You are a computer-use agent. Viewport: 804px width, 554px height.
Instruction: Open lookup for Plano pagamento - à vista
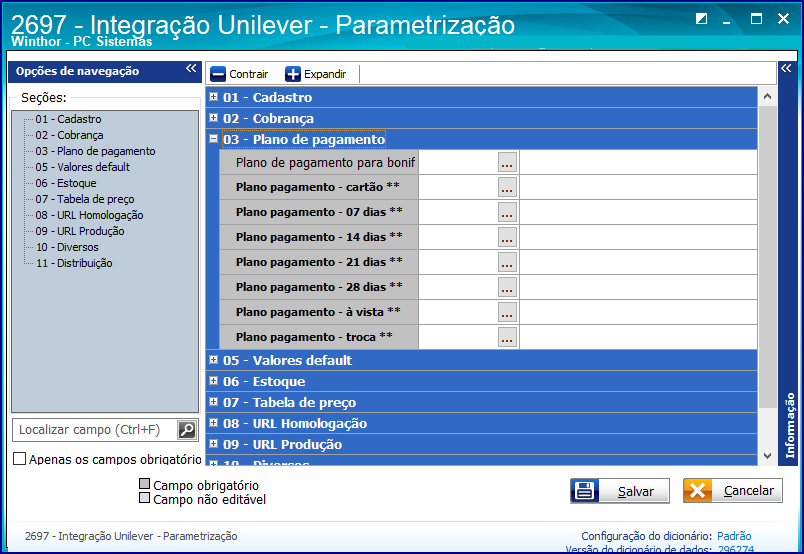click(507, 312)
